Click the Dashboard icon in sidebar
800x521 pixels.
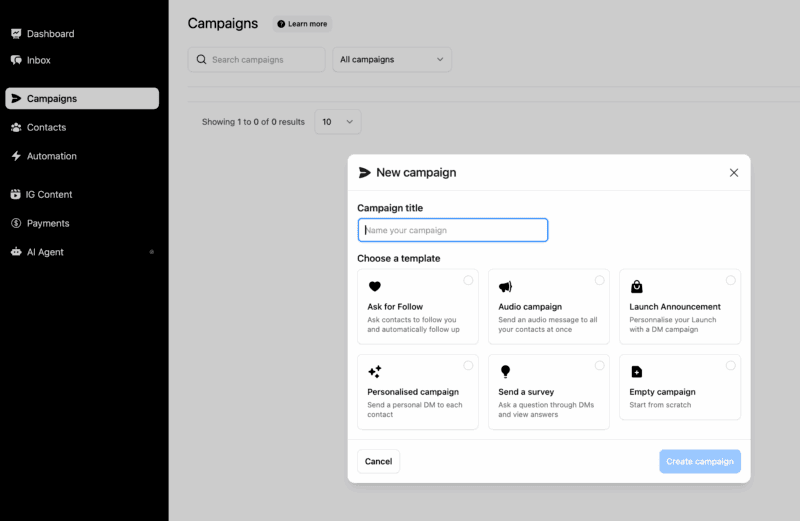tap(16, 34)
